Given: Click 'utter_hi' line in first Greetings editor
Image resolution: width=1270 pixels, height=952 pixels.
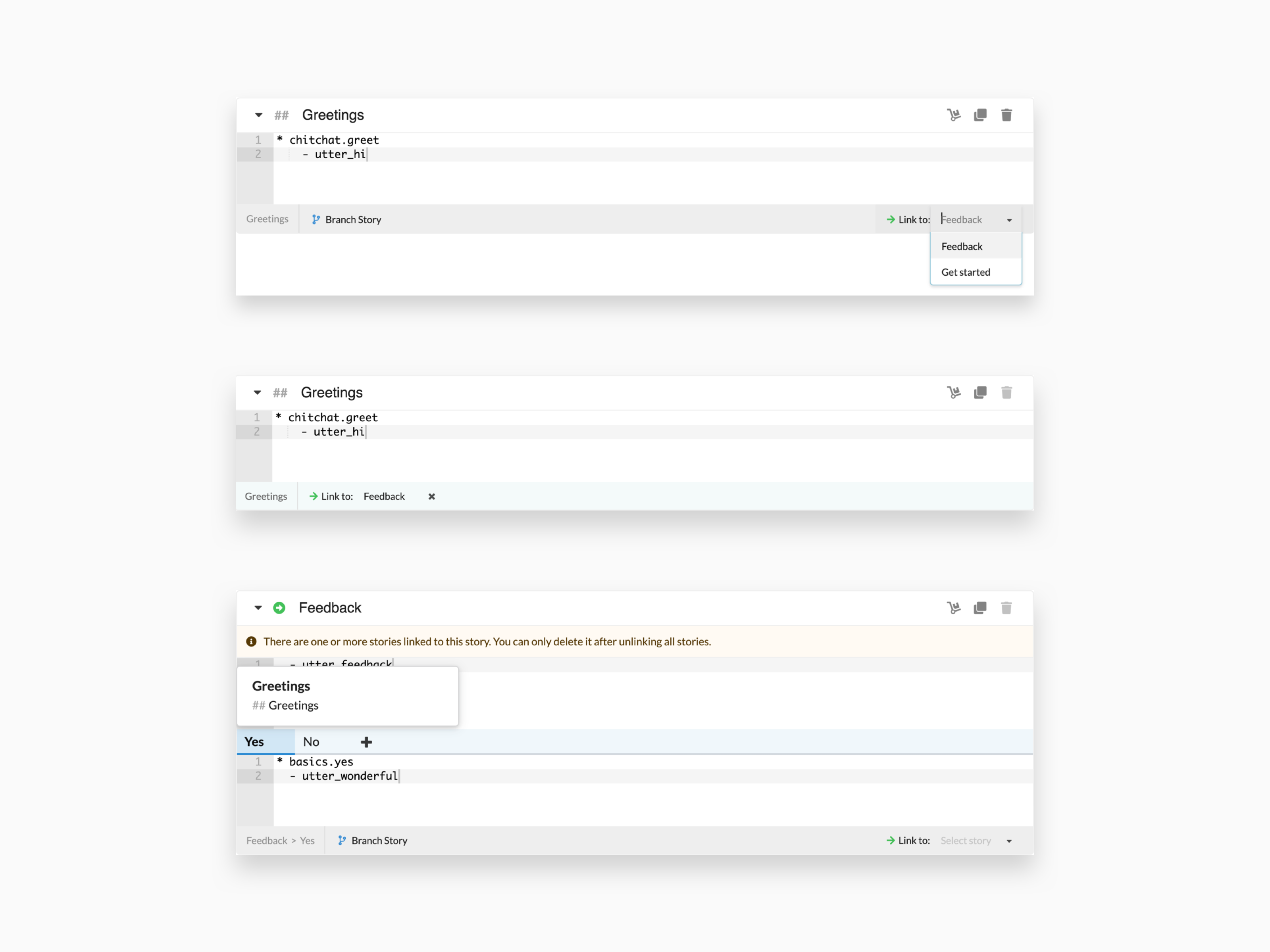Looking at the screenshot, I should (340, 154).
